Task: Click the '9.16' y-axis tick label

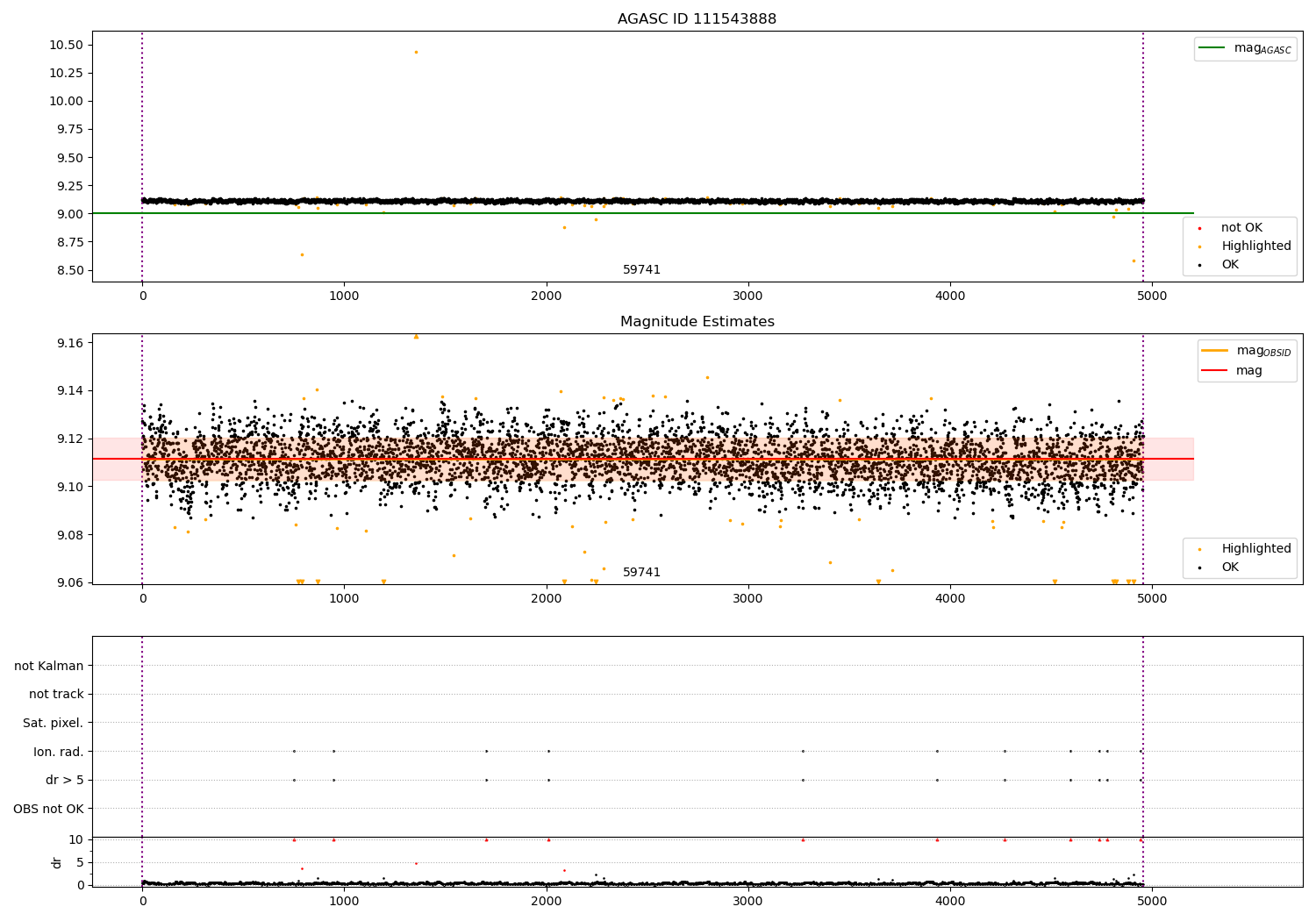Action: tap(69, 342)
